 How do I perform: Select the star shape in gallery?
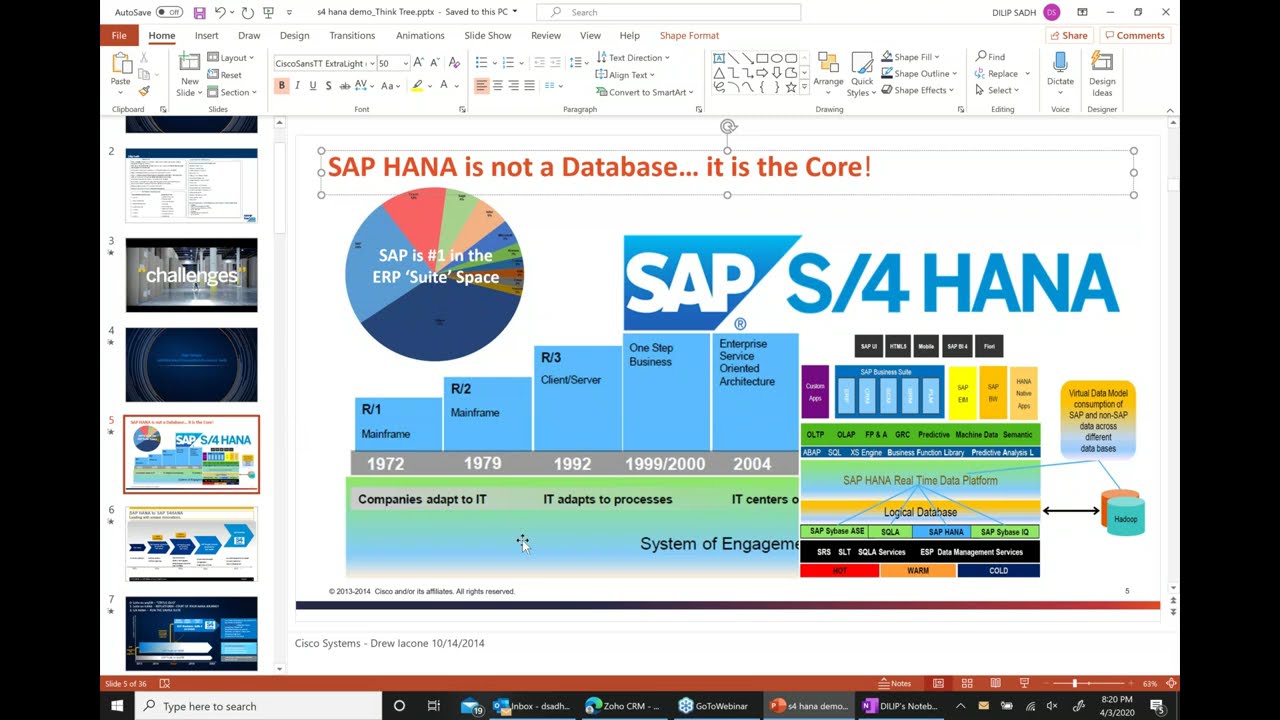[x=790, y=87]
